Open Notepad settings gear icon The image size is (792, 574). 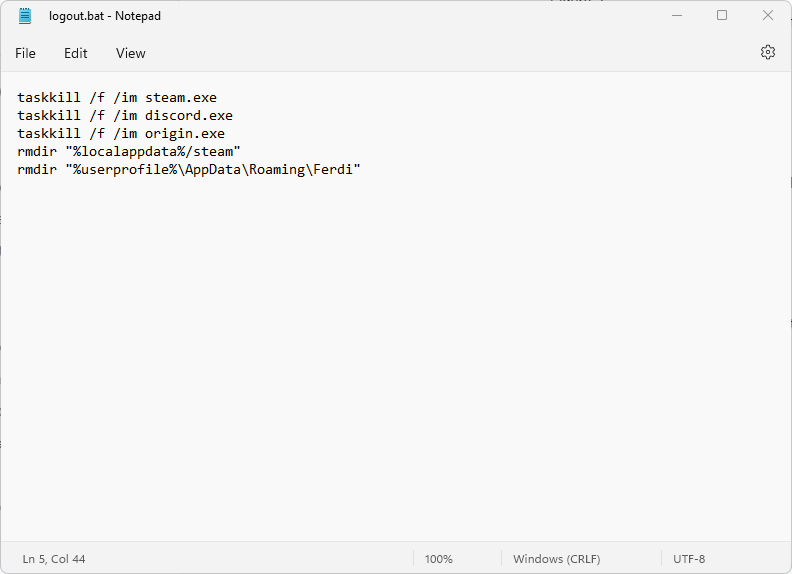768,52
